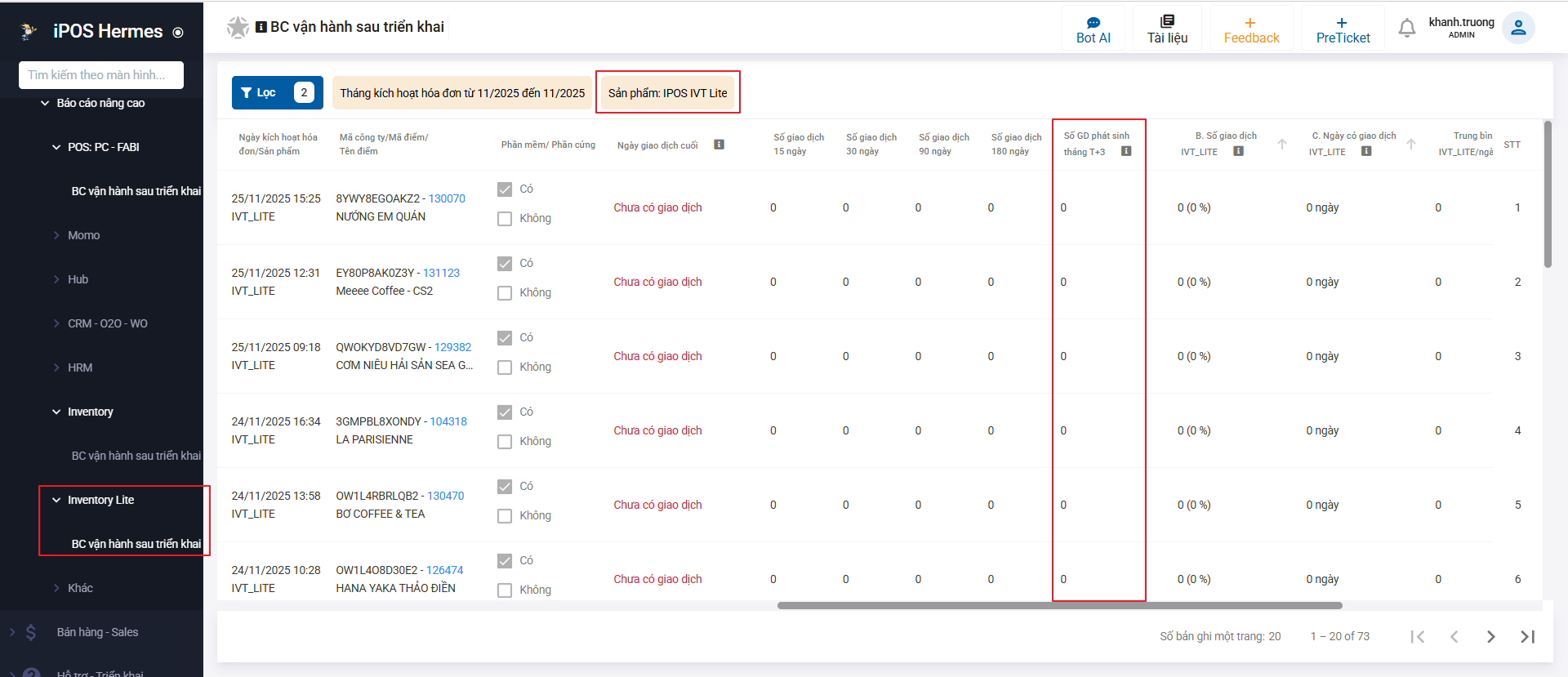Info icon for Số GD phát sinh tháng T+3

1126,151
